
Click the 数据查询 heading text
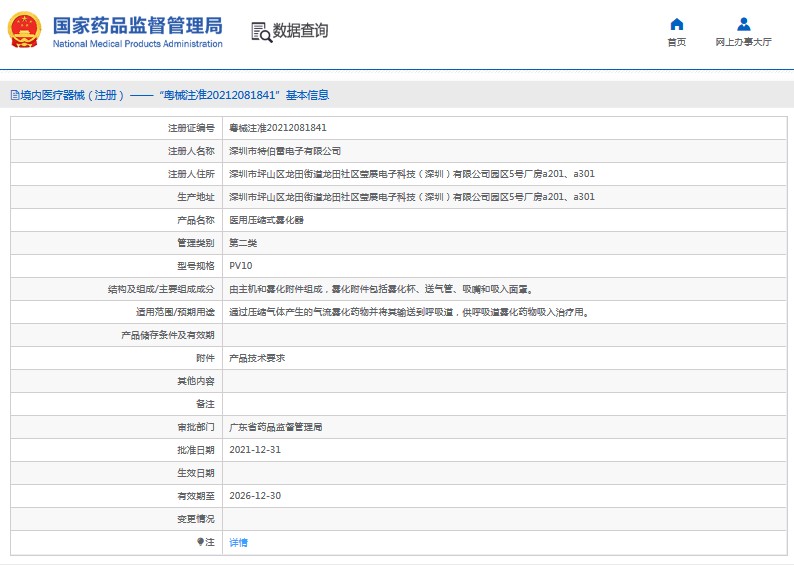(300, 30)
